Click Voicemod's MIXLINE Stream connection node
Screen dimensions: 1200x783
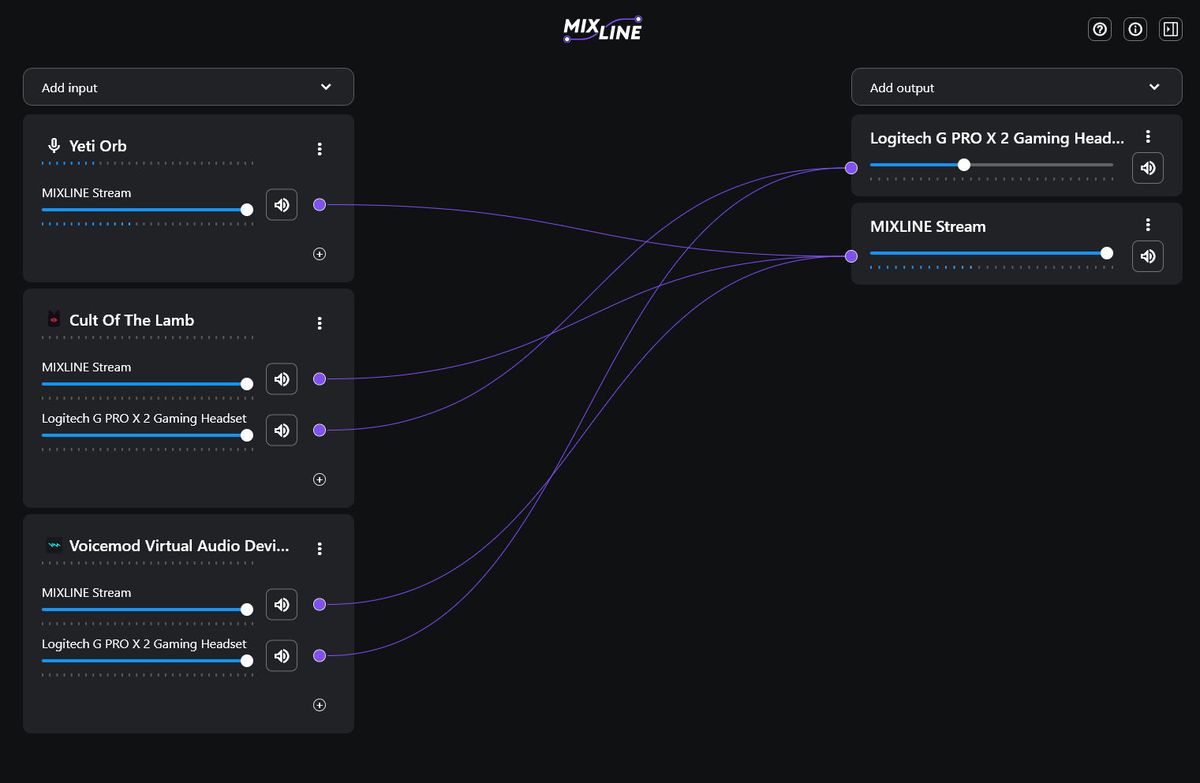pos(320,604)
